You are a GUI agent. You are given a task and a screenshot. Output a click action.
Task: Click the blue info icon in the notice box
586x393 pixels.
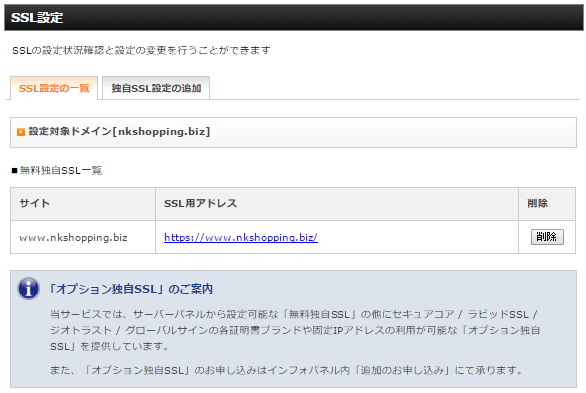(28, 288)
